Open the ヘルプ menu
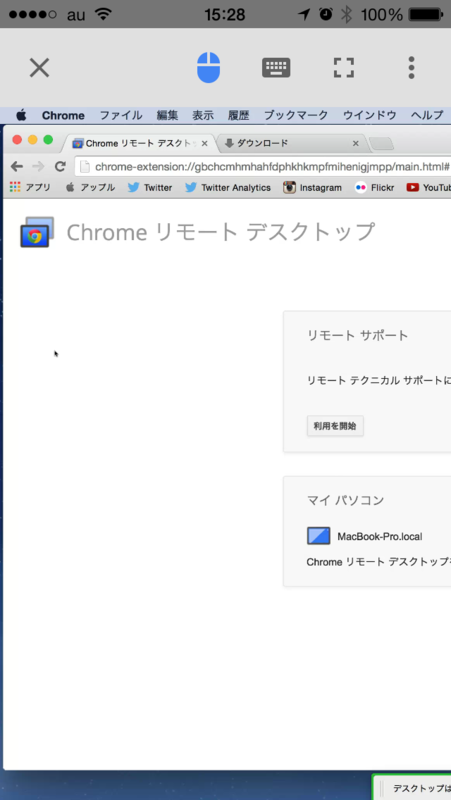Image resolution: width=451 pixels, height=800 pixels. pos(428,115)
